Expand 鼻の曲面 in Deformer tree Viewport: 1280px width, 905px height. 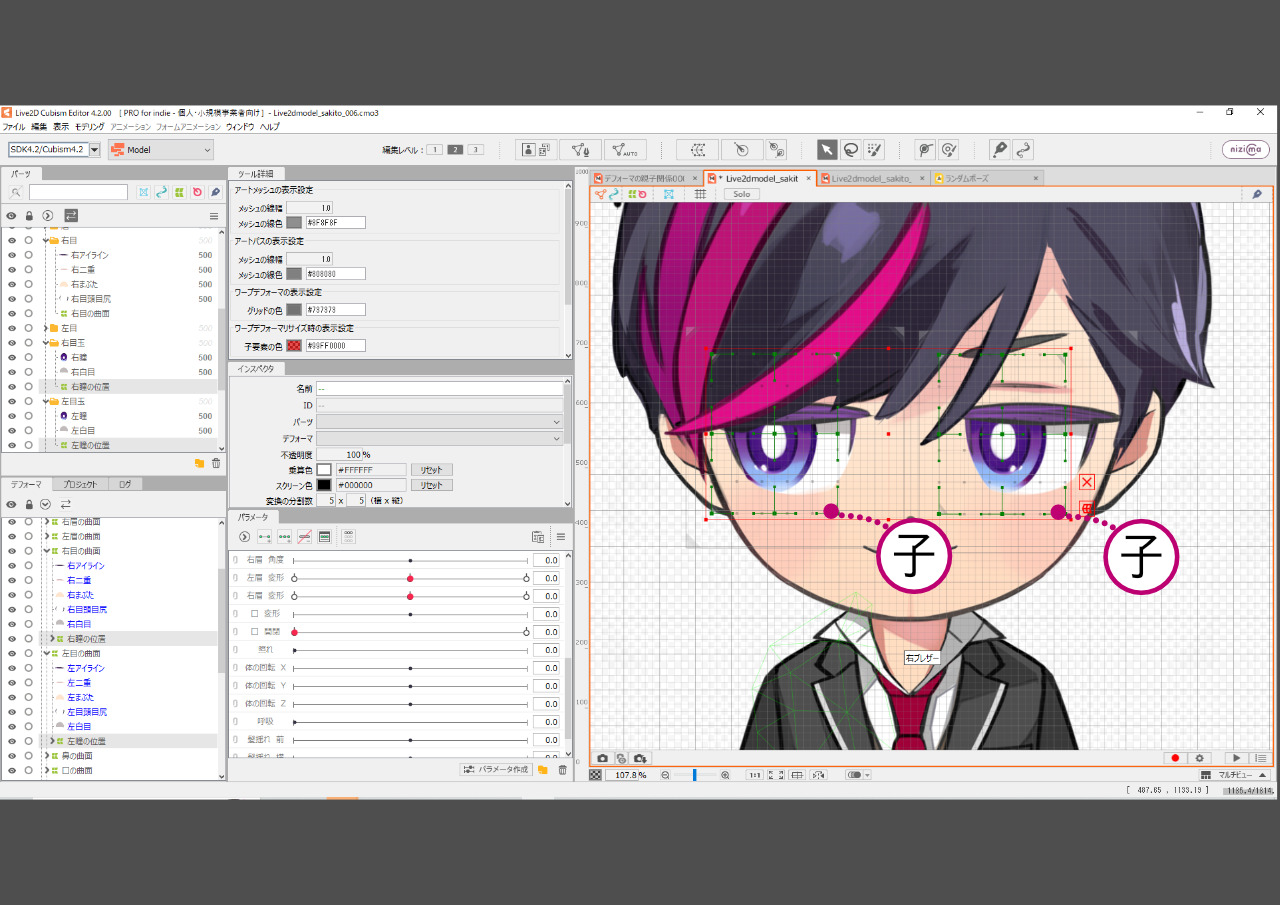[46, 756]
